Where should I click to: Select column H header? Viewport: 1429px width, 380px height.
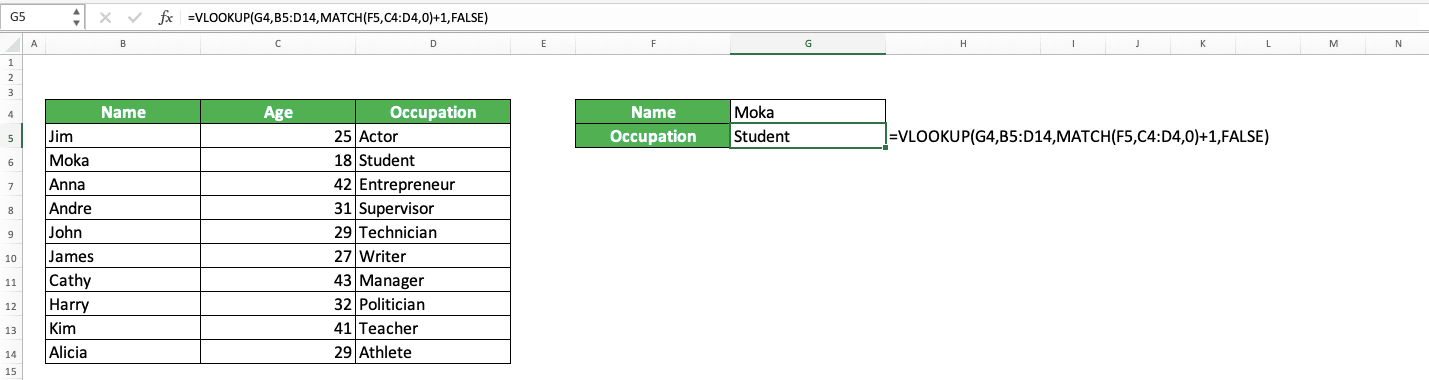[962, 44]
